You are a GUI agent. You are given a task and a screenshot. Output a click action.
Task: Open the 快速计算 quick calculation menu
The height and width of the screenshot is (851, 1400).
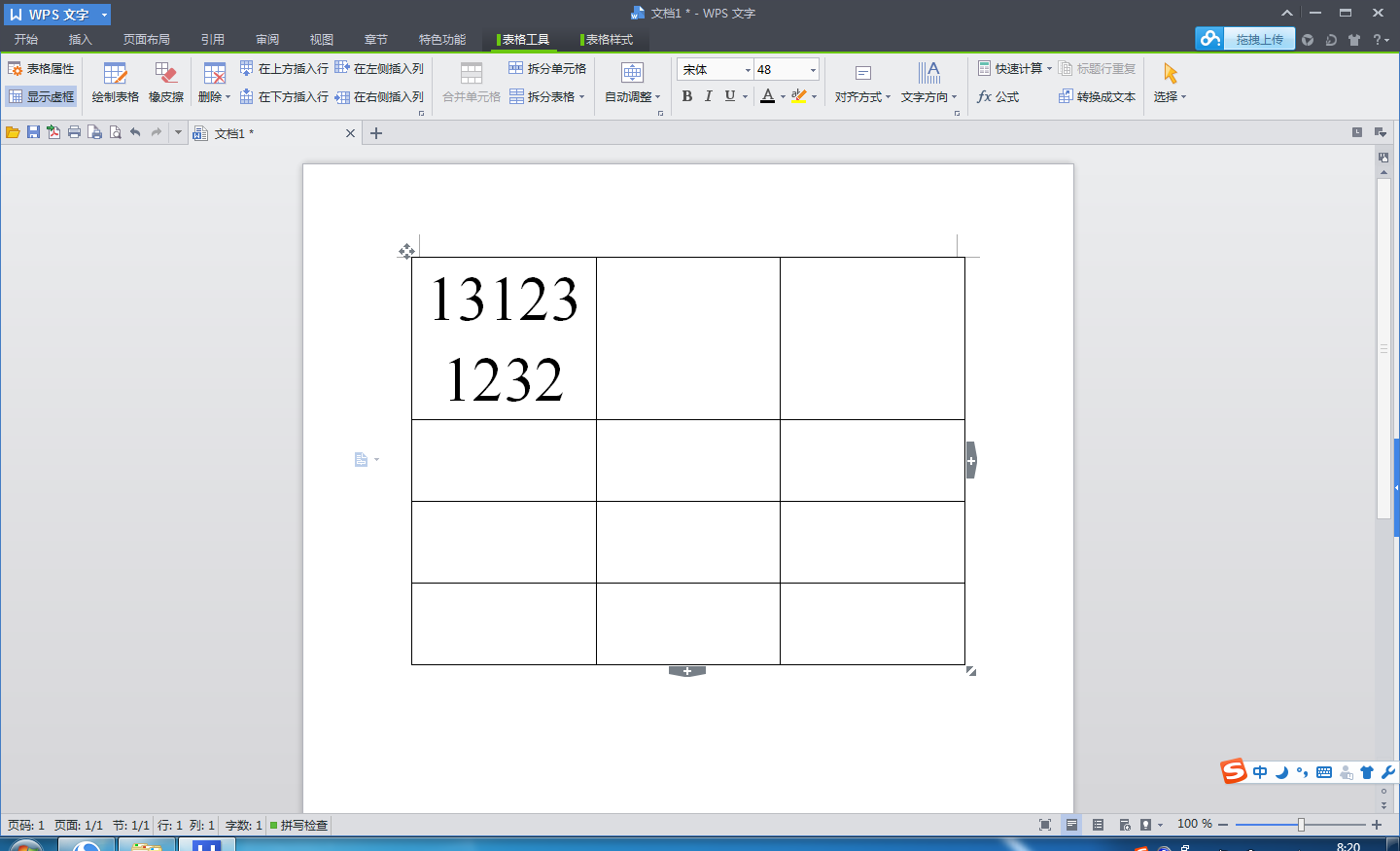pos(1015,69)
